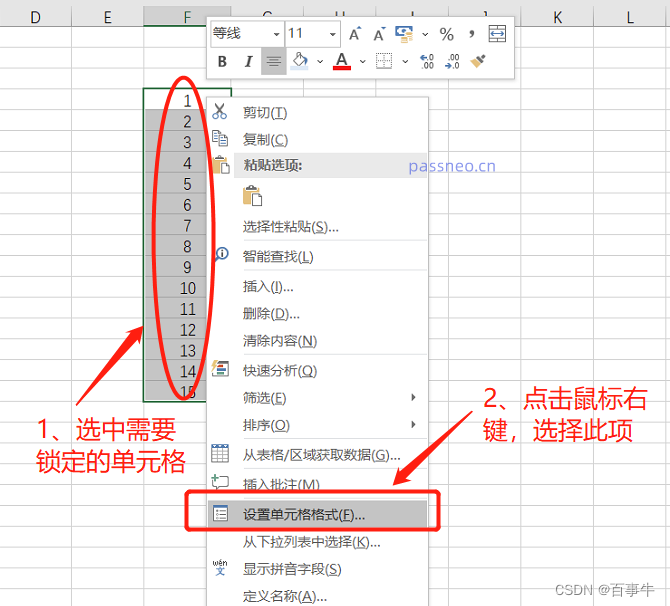Image resolution: width=670 pixels, height=606 pixels.
Task: Increase decimal places
Action: (x=426, y=61)
